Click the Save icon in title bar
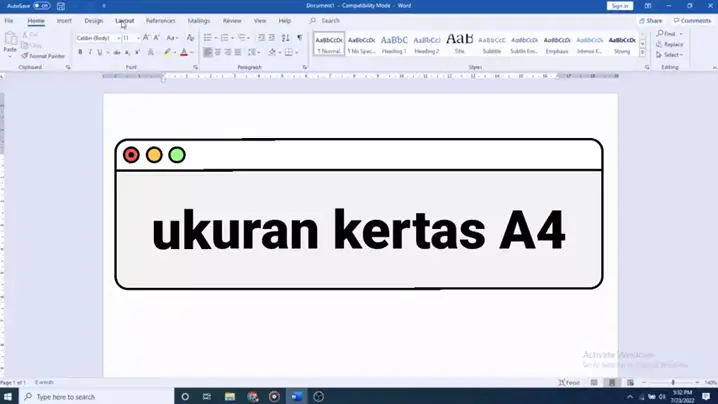 pos(61,6)
